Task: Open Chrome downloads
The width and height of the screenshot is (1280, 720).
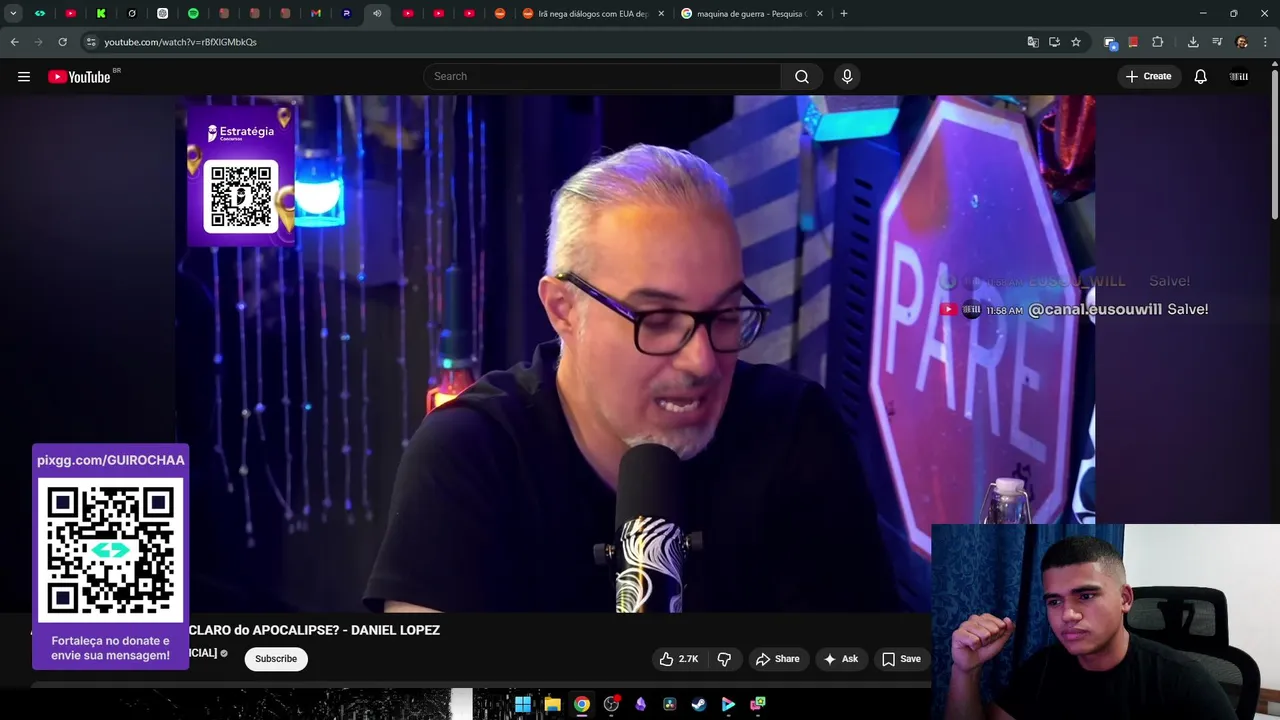Action: coord(1193,42)
